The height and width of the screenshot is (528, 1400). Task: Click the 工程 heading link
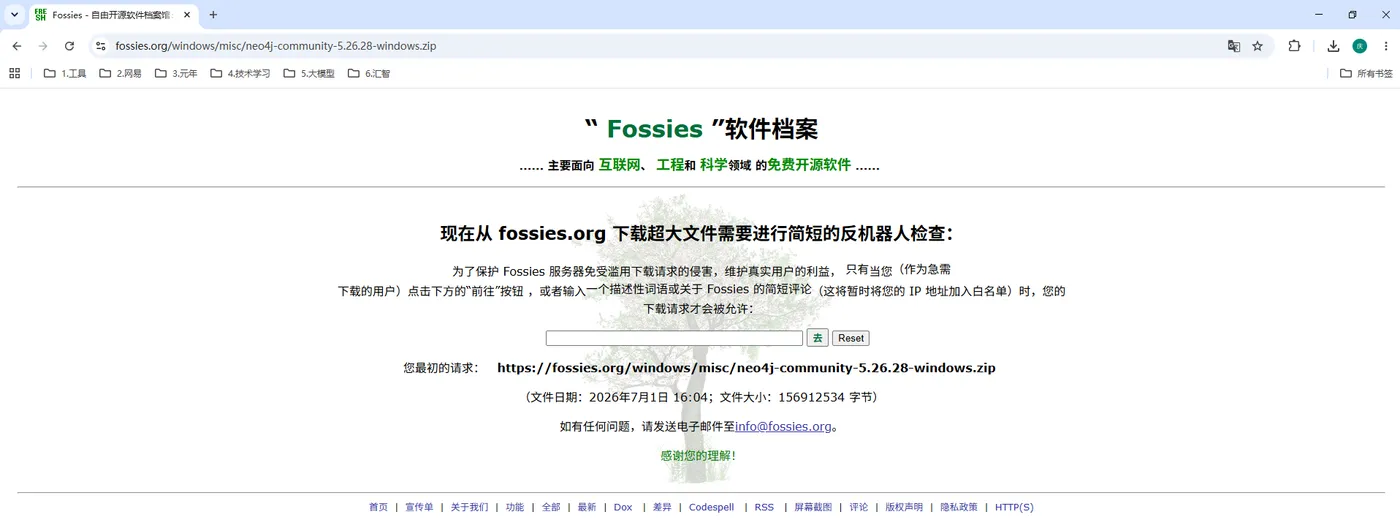tap(670, 165)
